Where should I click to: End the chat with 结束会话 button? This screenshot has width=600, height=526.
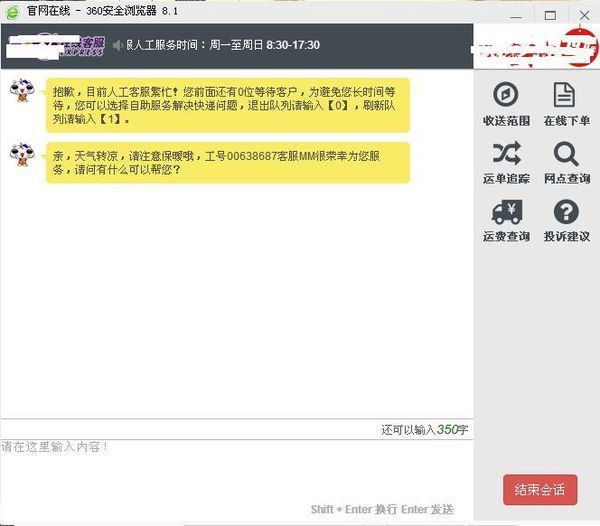[x=540, y=489]
